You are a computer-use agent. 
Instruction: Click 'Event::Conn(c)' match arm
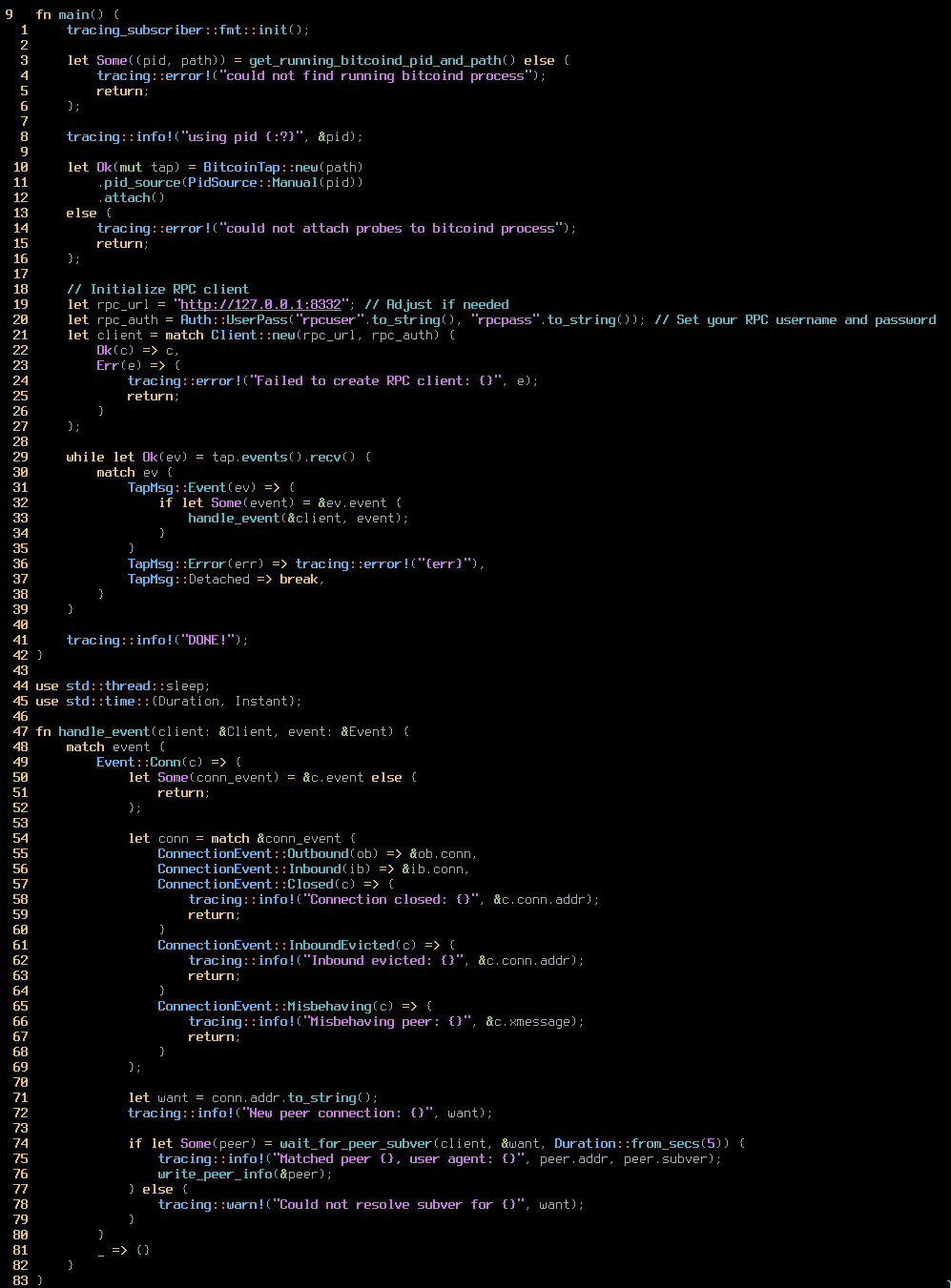click(x=150, y=762)
